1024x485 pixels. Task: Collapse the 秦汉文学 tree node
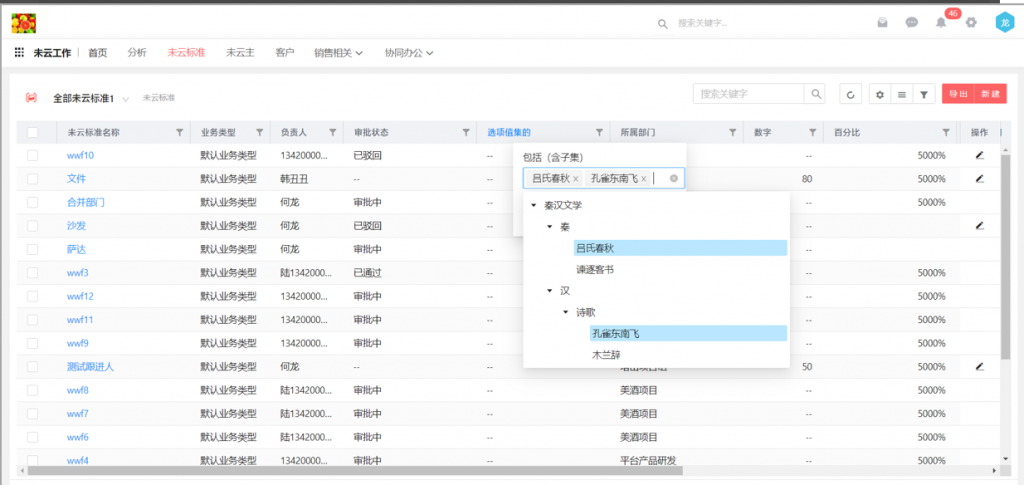534,205
